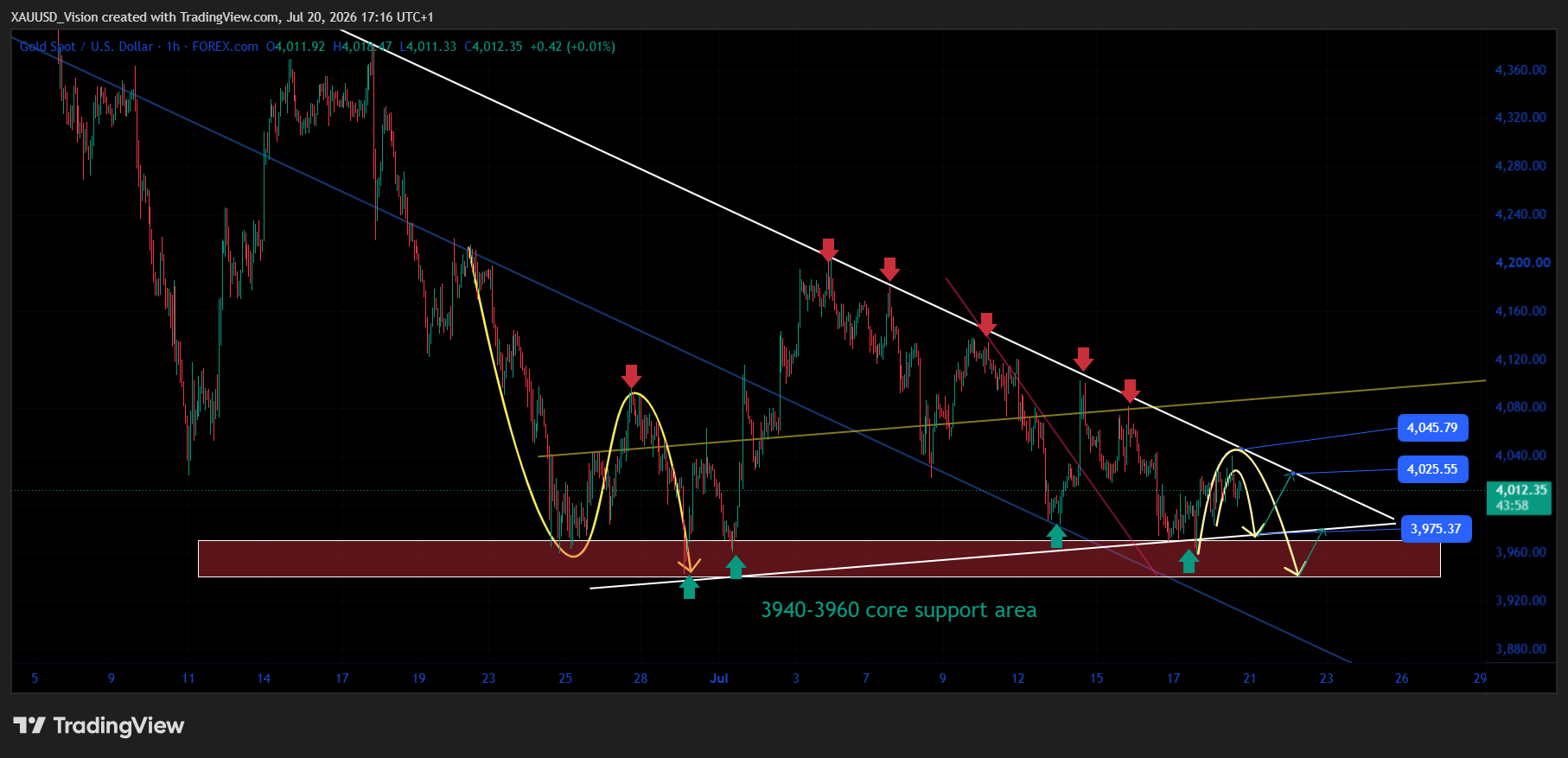Screen dimensions: 1568x758
Task: Click the Gold Spot / U.S. Dollar symbol title
Action: point(86,47)
